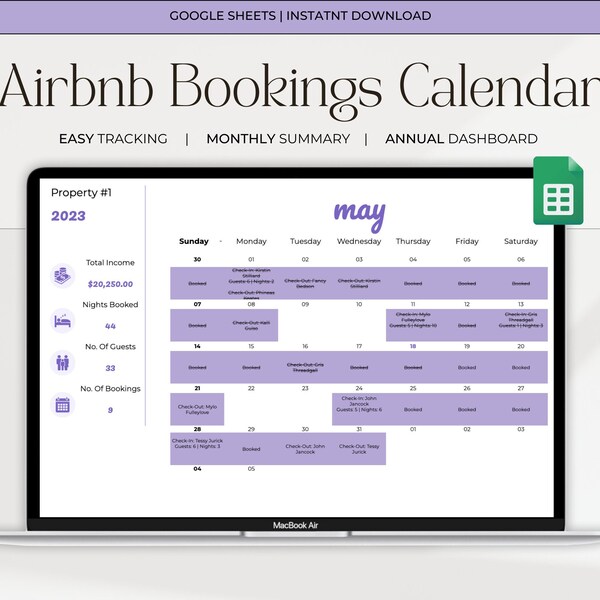Select the date number "10"
The width and height of the screenshot is (600, 600).
pyautogui.click(x=359, y=304)
